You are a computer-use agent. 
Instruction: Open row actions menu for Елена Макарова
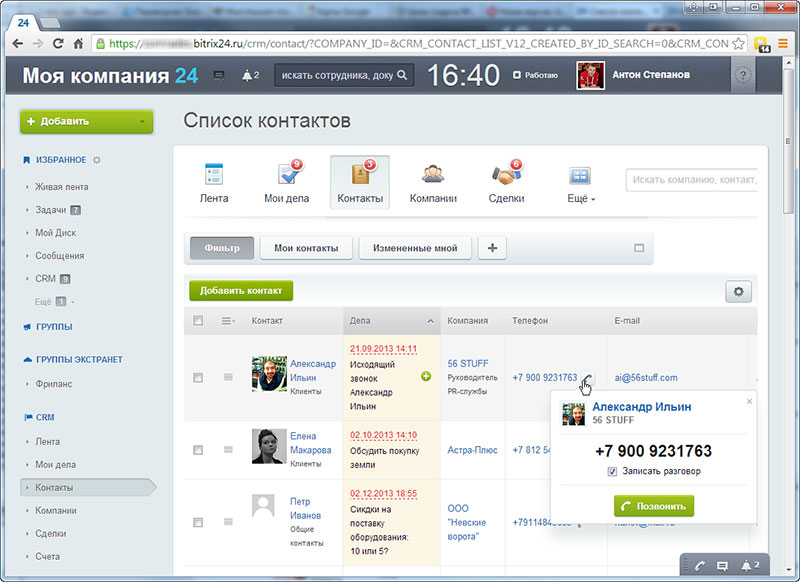click(x=228, y=449)
